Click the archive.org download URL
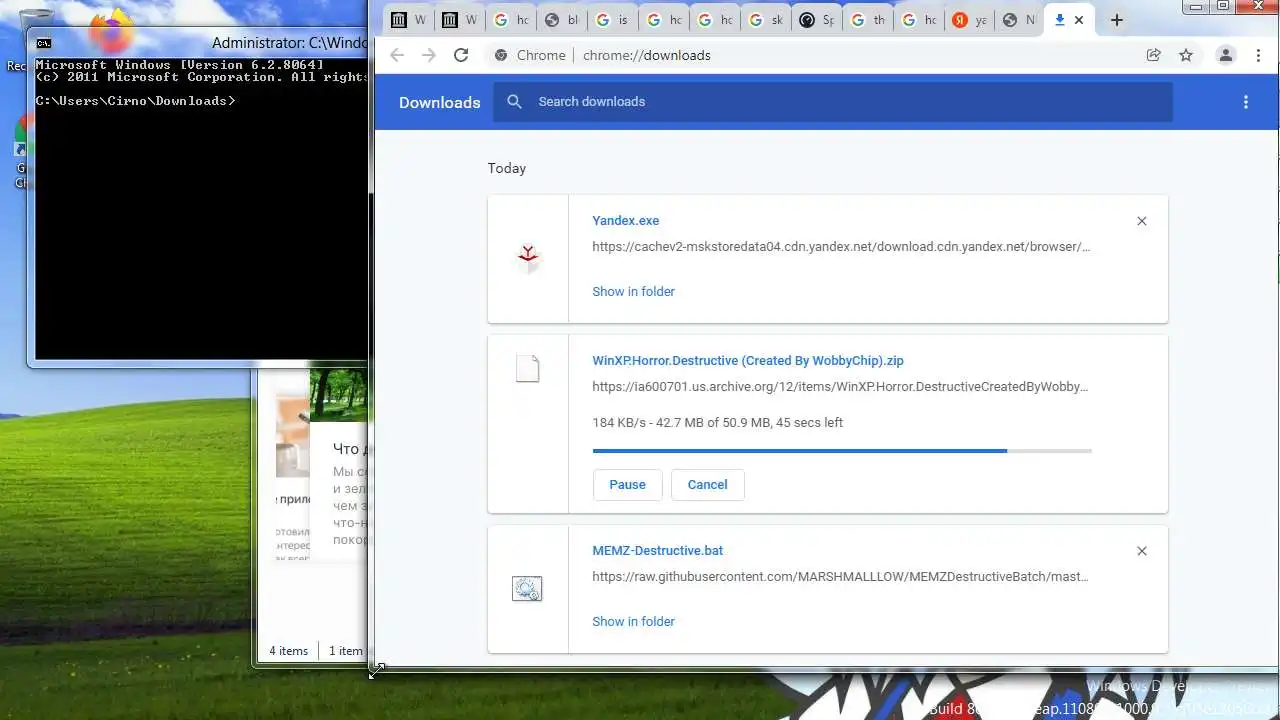The image size is (1280, 720). click(x=840, y=386)
